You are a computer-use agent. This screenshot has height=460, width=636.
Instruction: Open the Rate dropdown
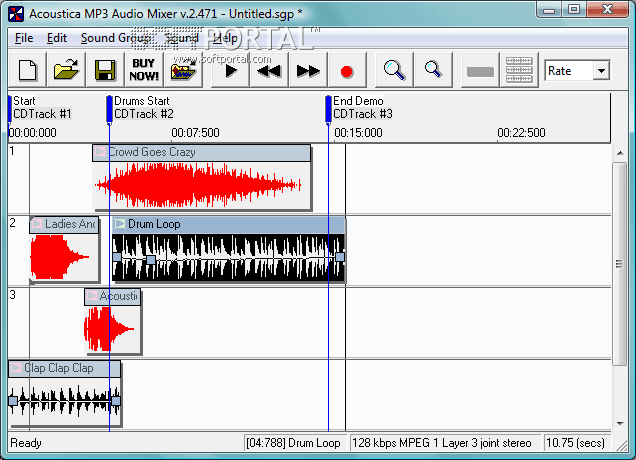click(601, 71)
